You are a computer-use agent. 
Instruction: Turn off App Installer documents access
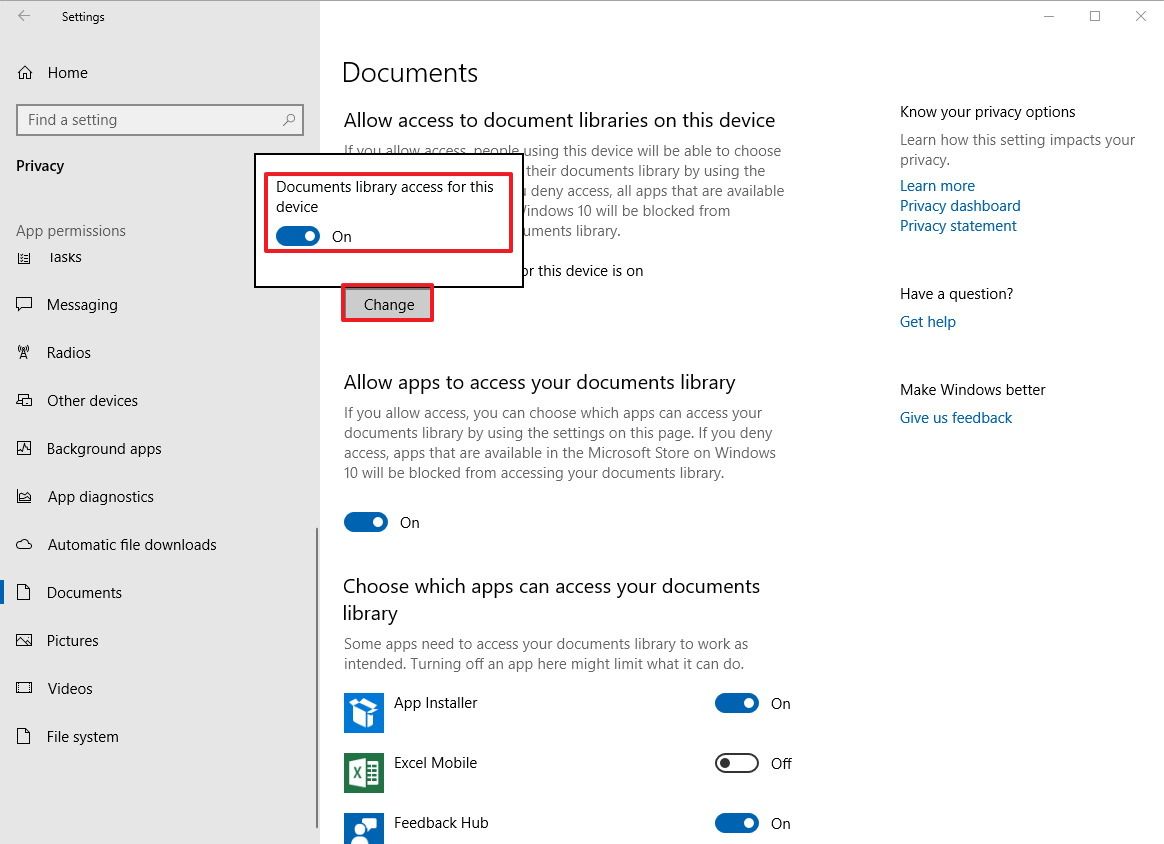point(737,703)
